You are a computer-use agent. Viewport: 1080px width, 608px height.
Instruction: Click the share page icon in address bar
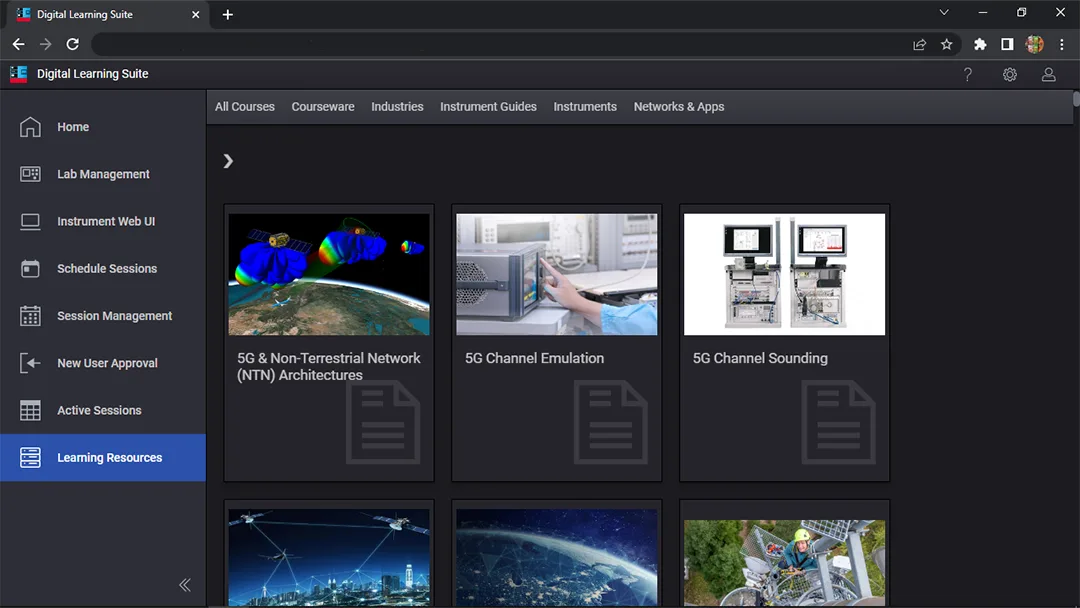tap(920, 44)
